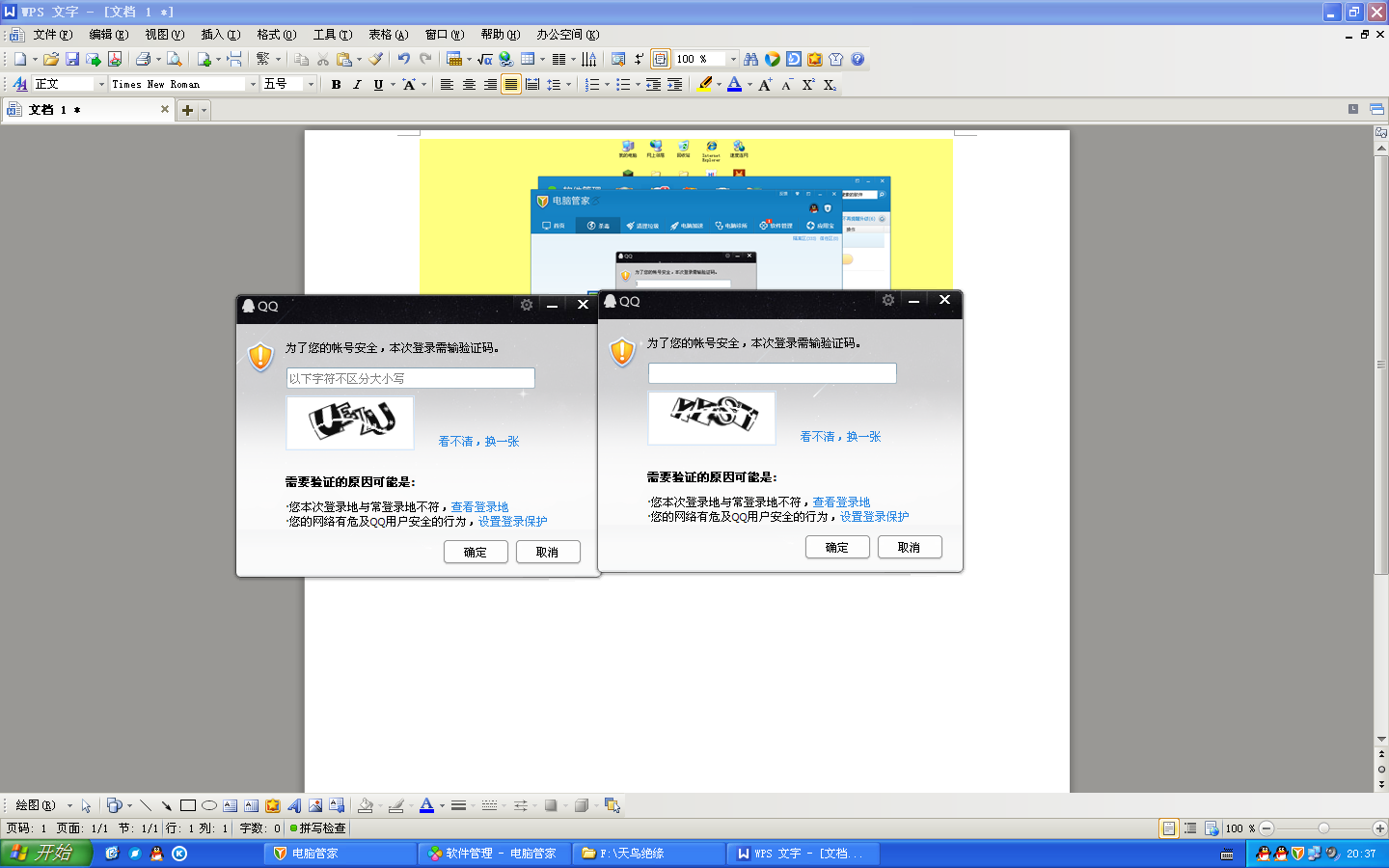
Task: Open the Times New Roman font dropdown
Action: coord(253,85)
